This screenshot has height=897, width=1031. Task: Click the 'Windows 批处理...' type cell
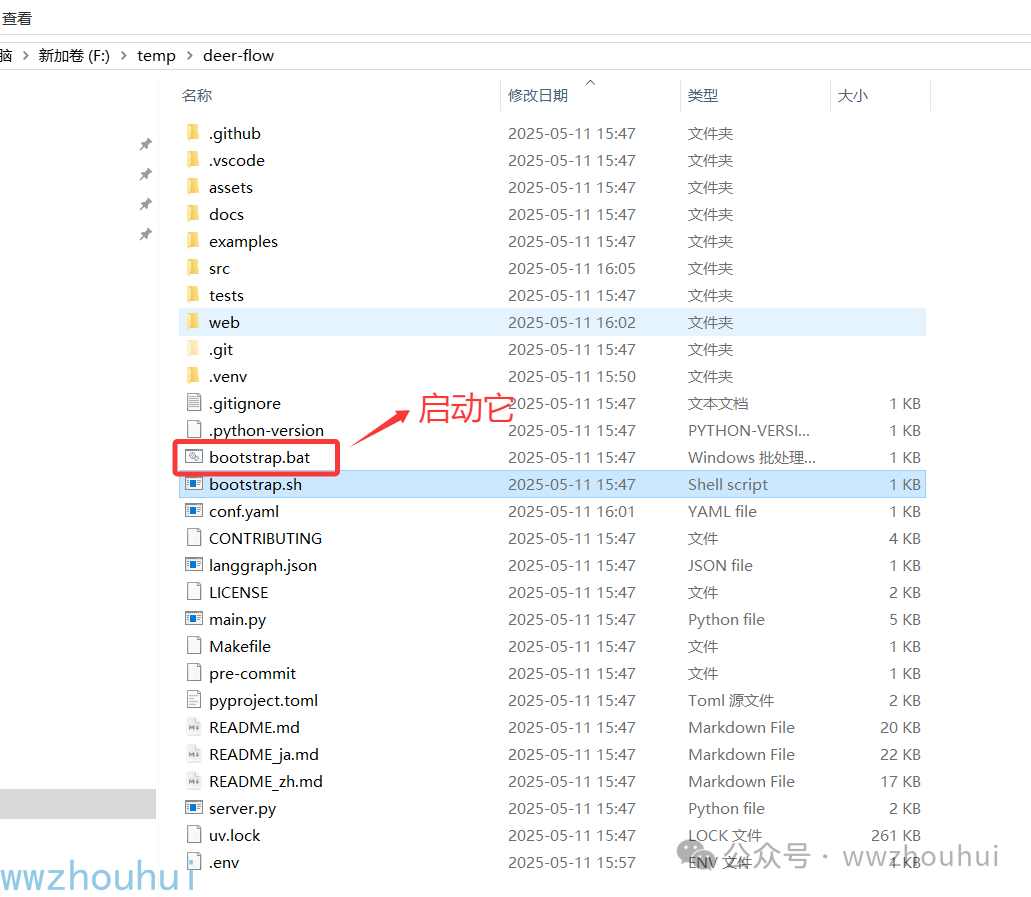[752, 457]
